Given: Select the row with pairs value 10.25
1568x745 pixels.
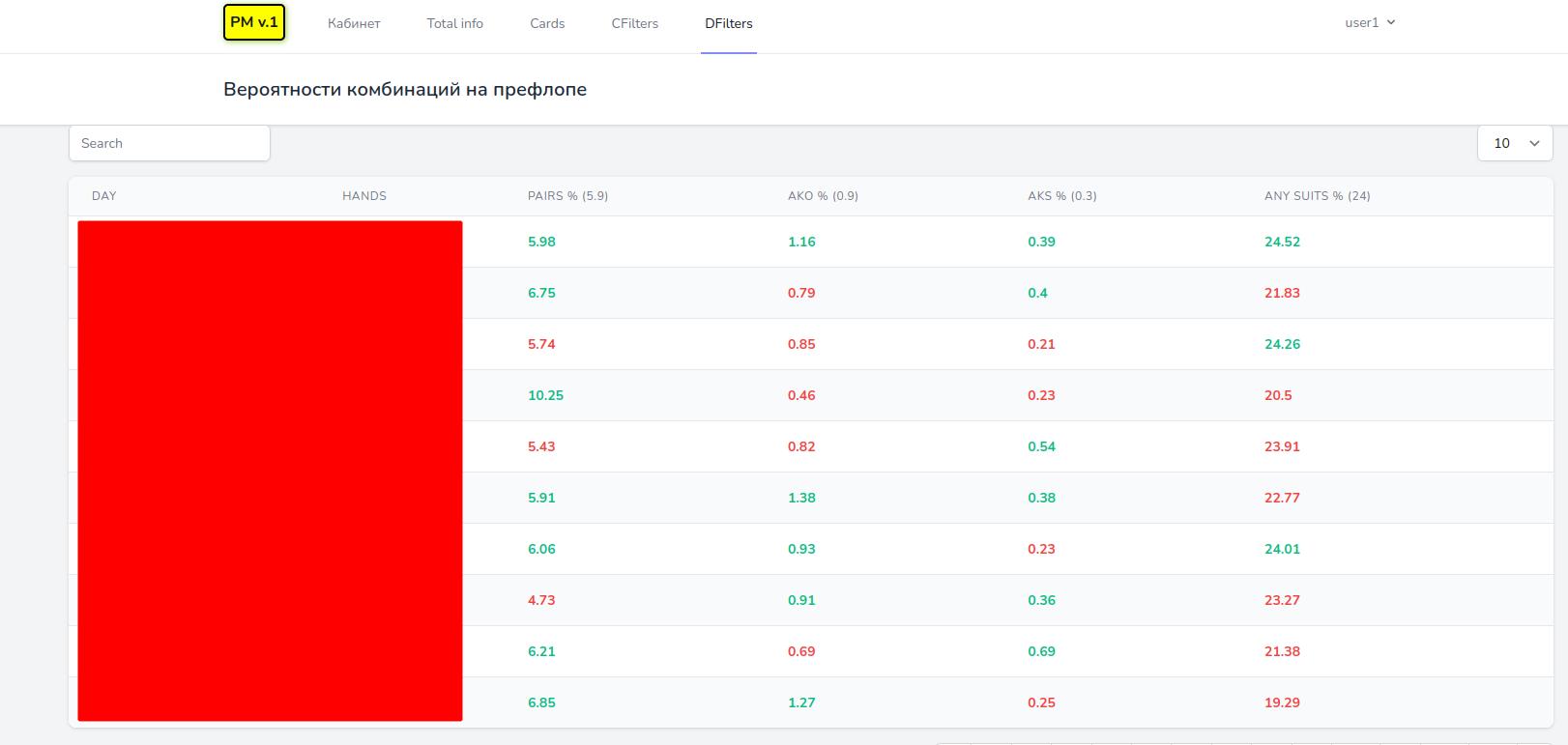Looking at the screenshot, I should tap(811, 395).
